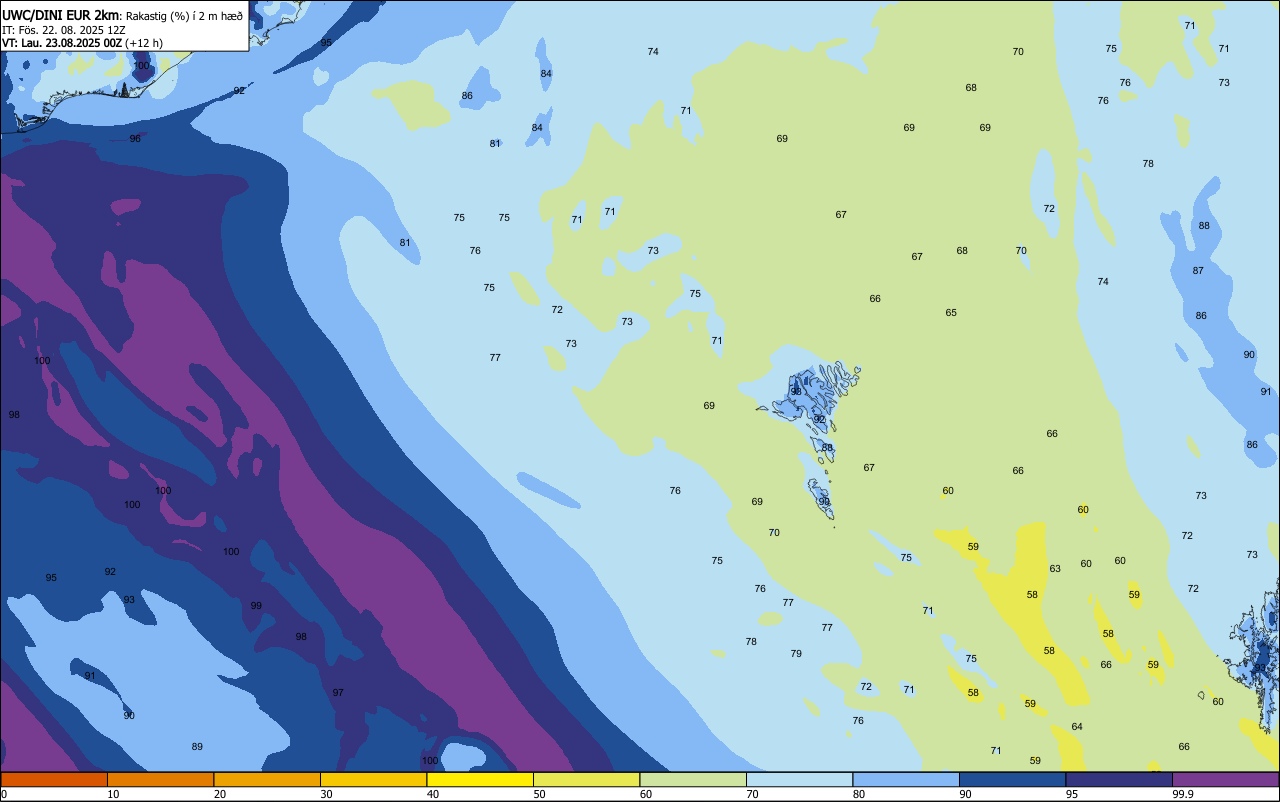The width and height of the screenshot is (1280, 802).
Task: Click the bright yellow 40–50 legend swatch
Action: click(x=480, y=779)
